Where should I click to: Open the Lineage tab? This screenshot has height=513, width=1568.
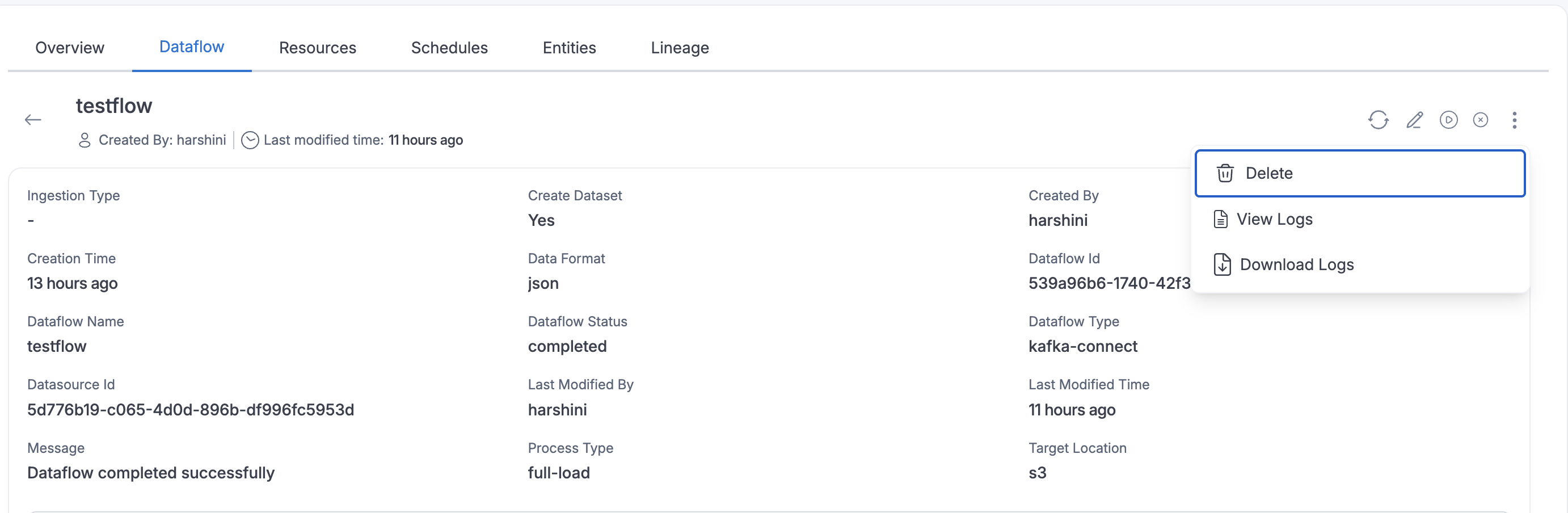pyautogui.click(x=679, y=48)
